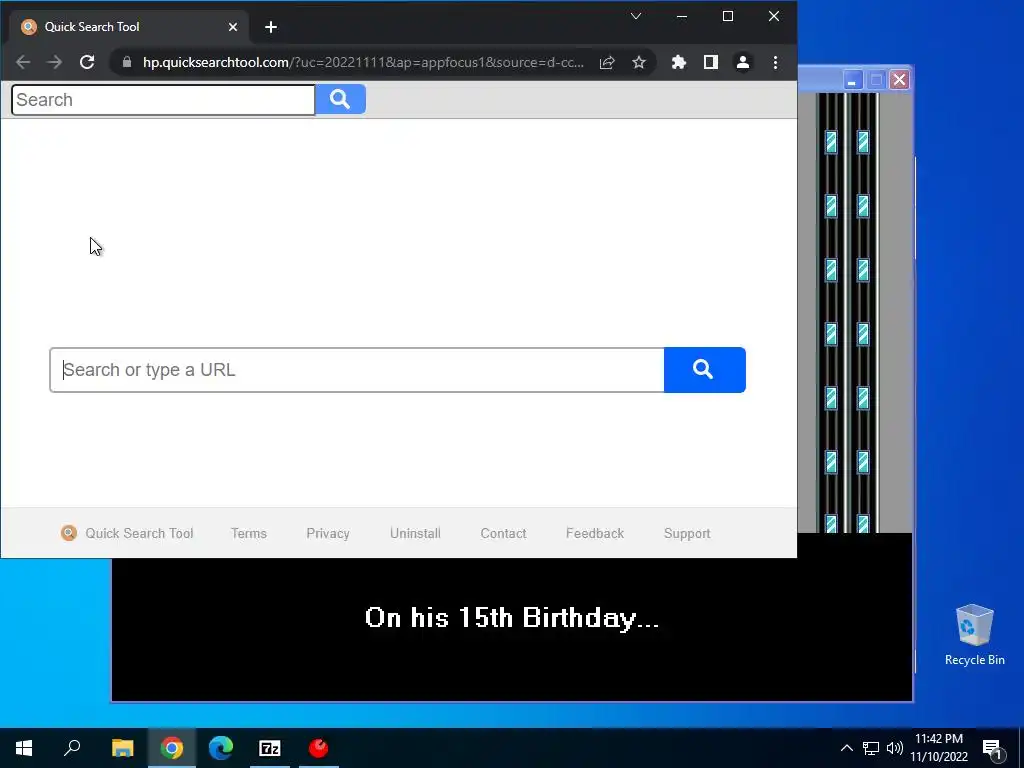Image resolution: width=1024 pixels, height=768 pixels.
Task: Go back using the browser back arrow
Action: [23, 62]
